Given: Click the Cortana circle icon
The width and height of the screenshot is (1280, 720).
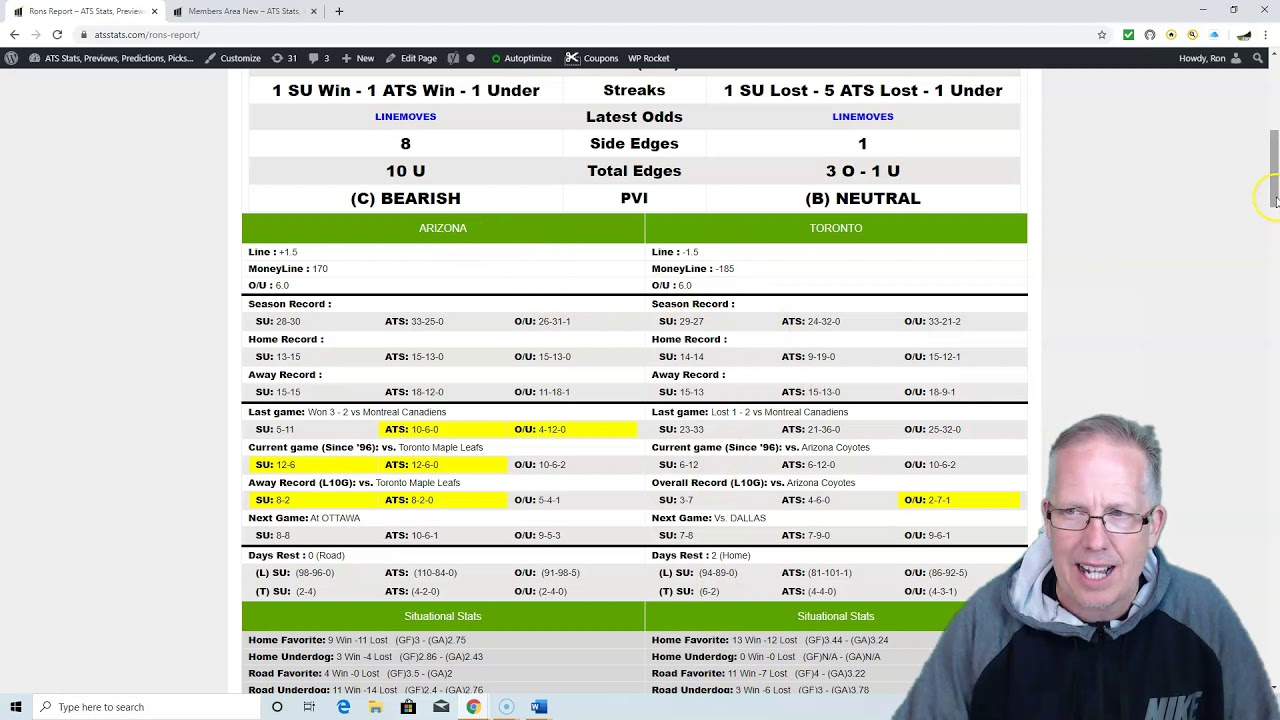Looking at the screenshot, I should 277,707.
